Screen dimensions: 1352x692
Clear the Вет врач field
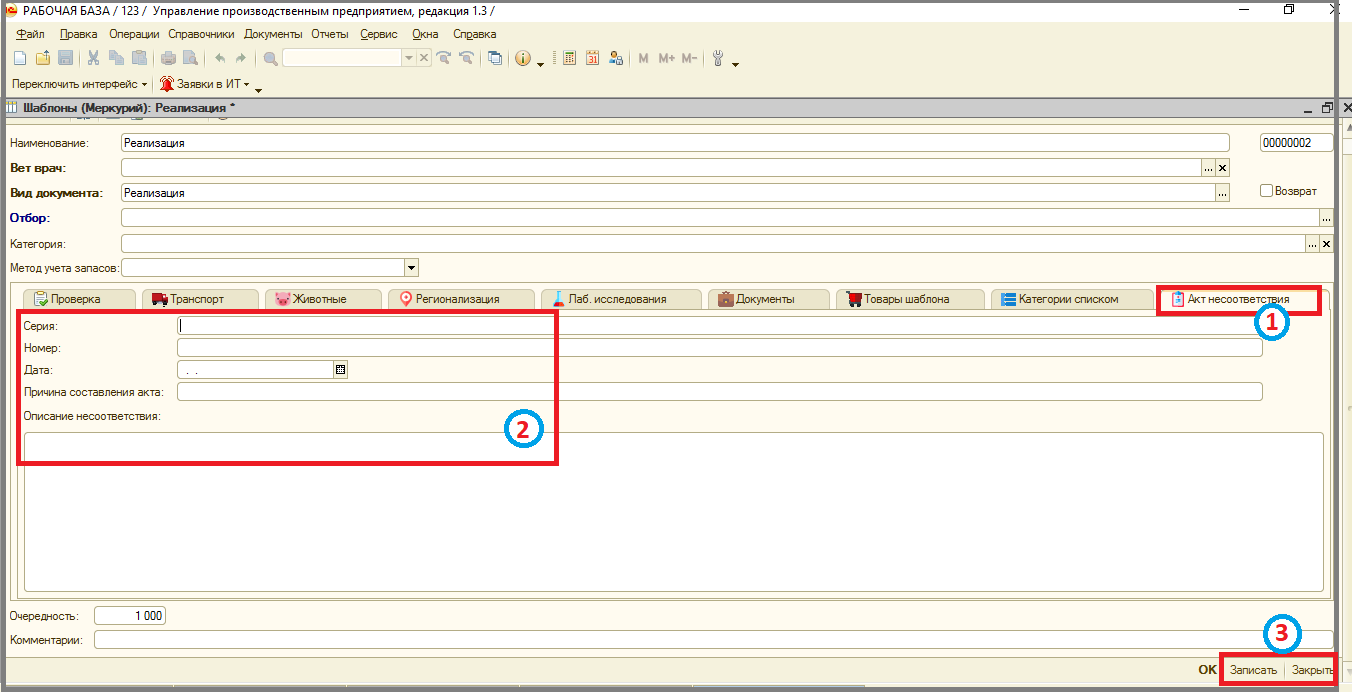tap(1222, 168)
